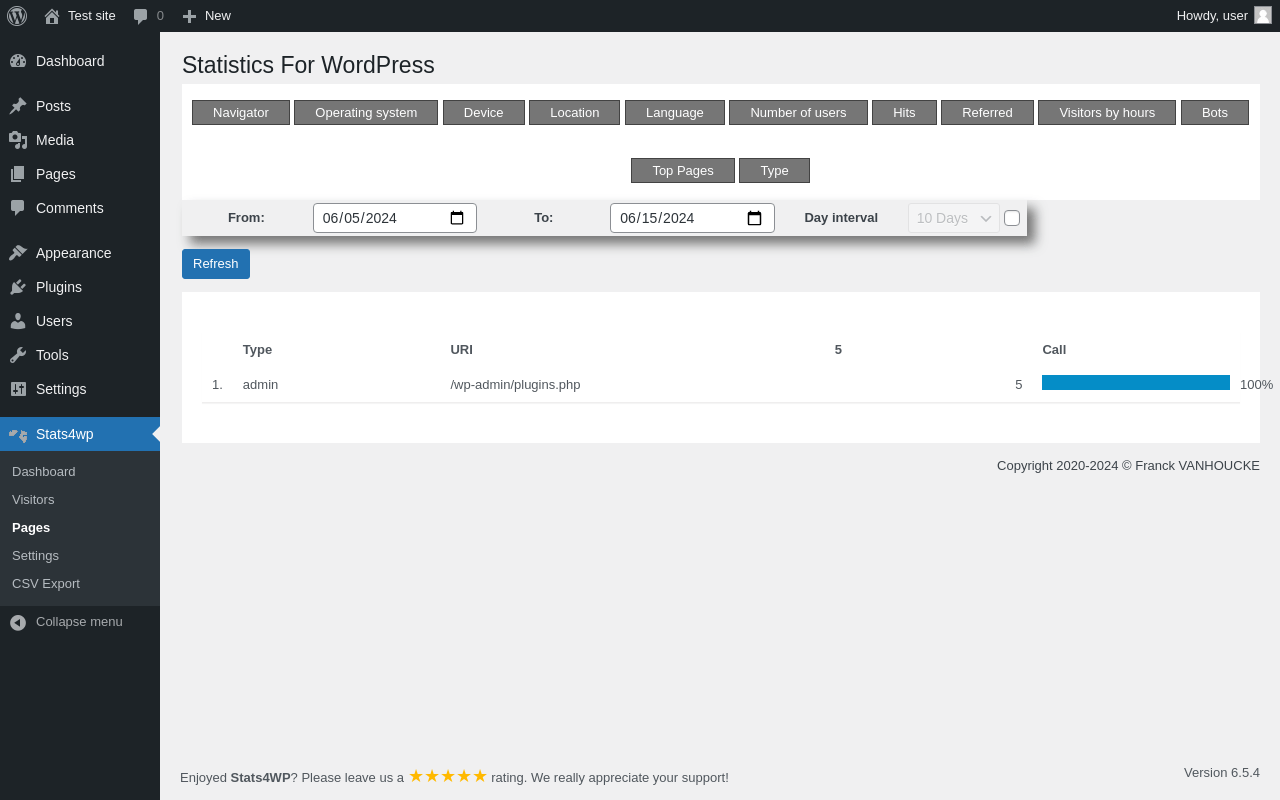Click the plus icon next to New
1280x800 pixels.
pos(189,16)
